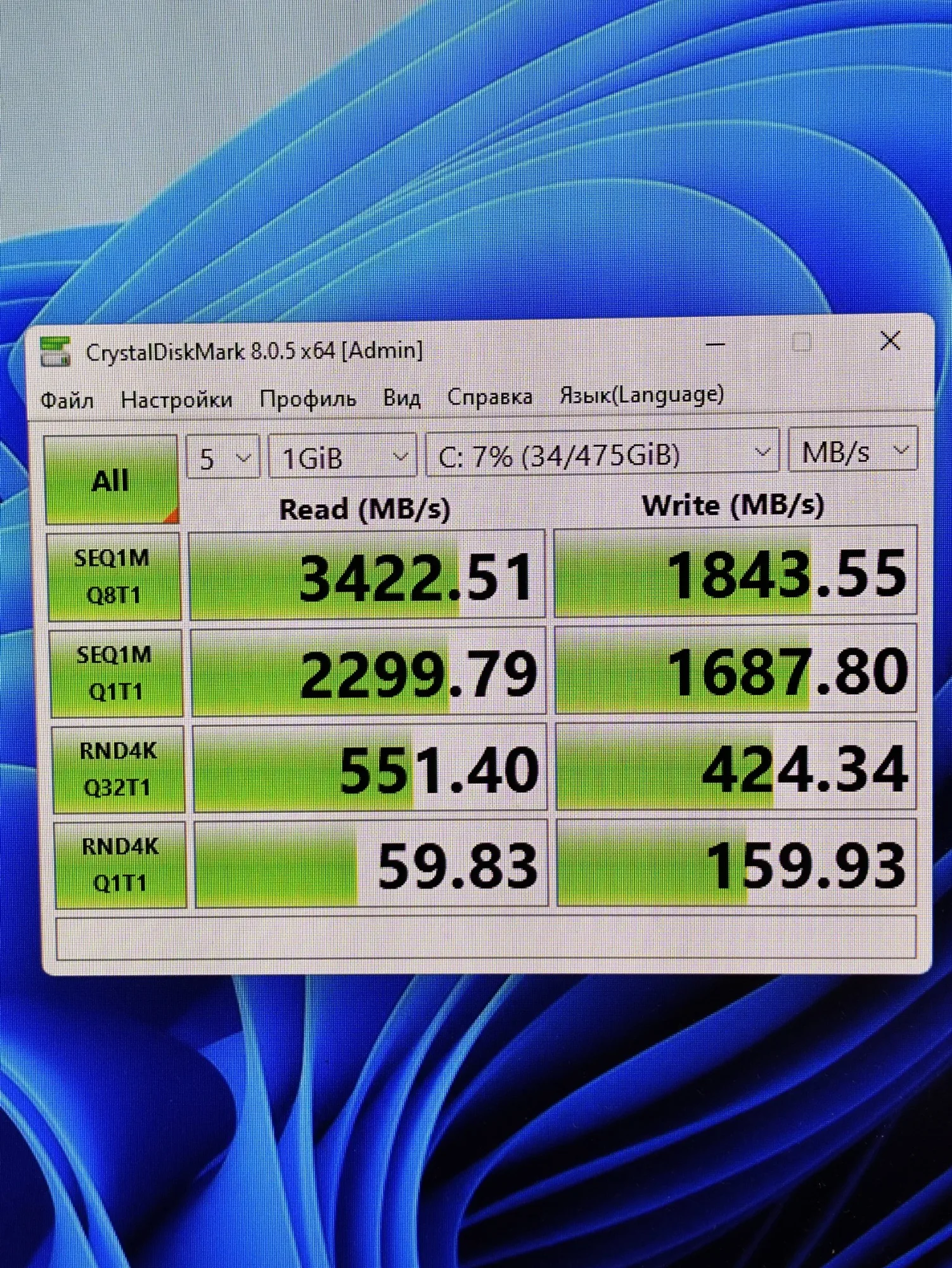
Task: Run the SEQ1M Q1T1 test
Action: [116, 673]
